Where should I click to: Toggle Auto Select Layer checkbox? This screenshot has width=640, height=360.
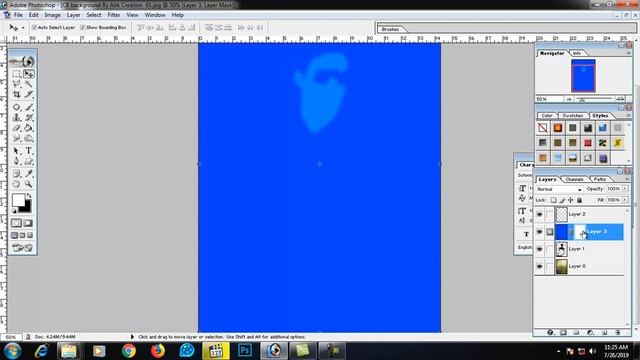35,27
